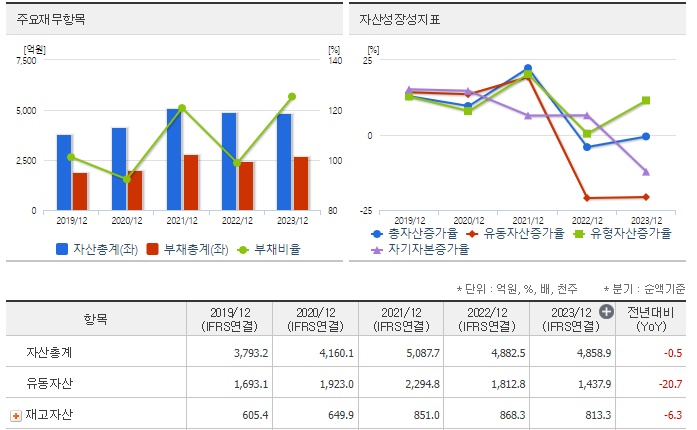The image size is (697, 430).
Task: Click the 2023/12 부채비율 point on chart
Action: point(292,96)
